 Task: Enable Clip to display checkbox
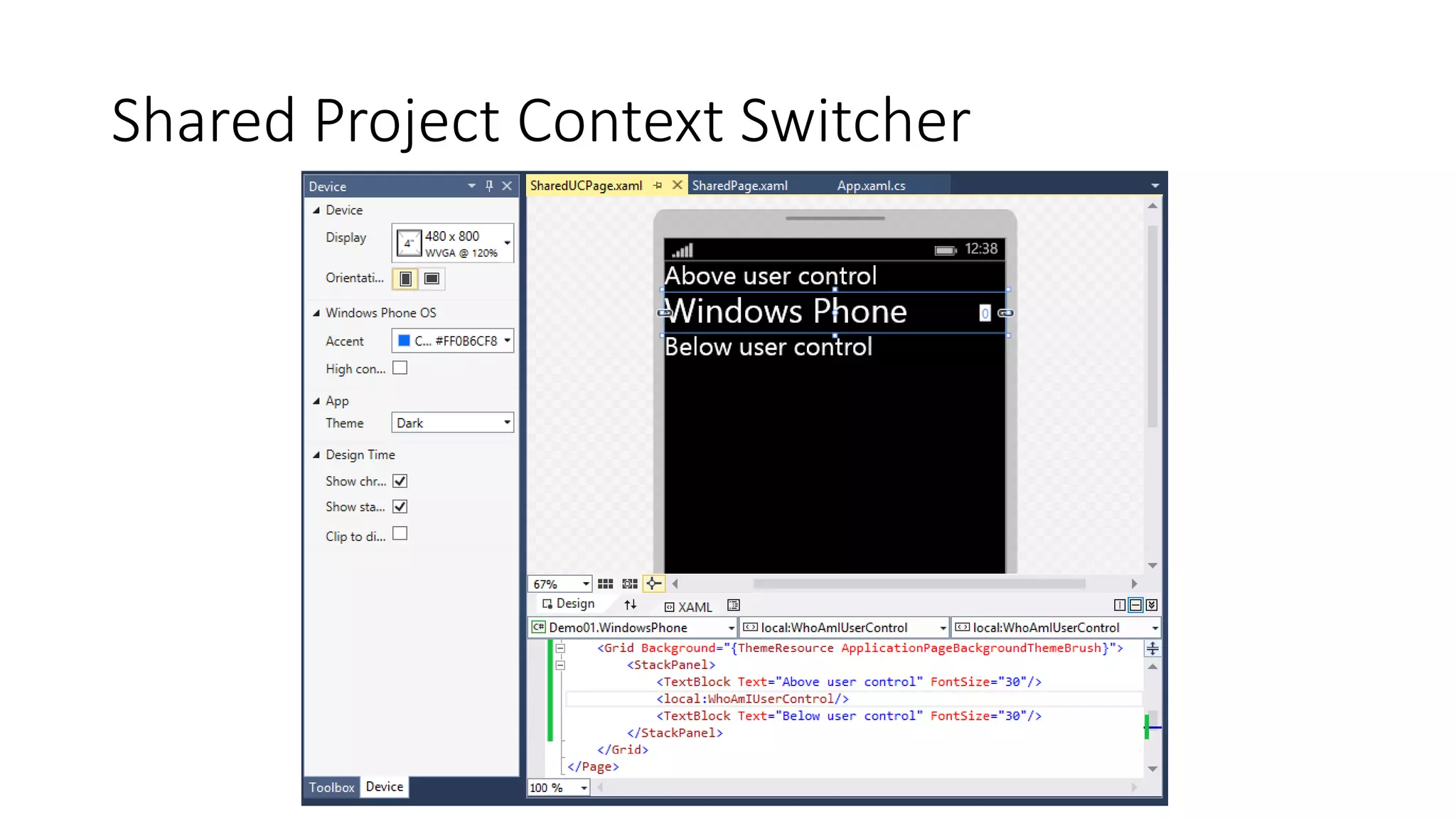tap(400, 534)
